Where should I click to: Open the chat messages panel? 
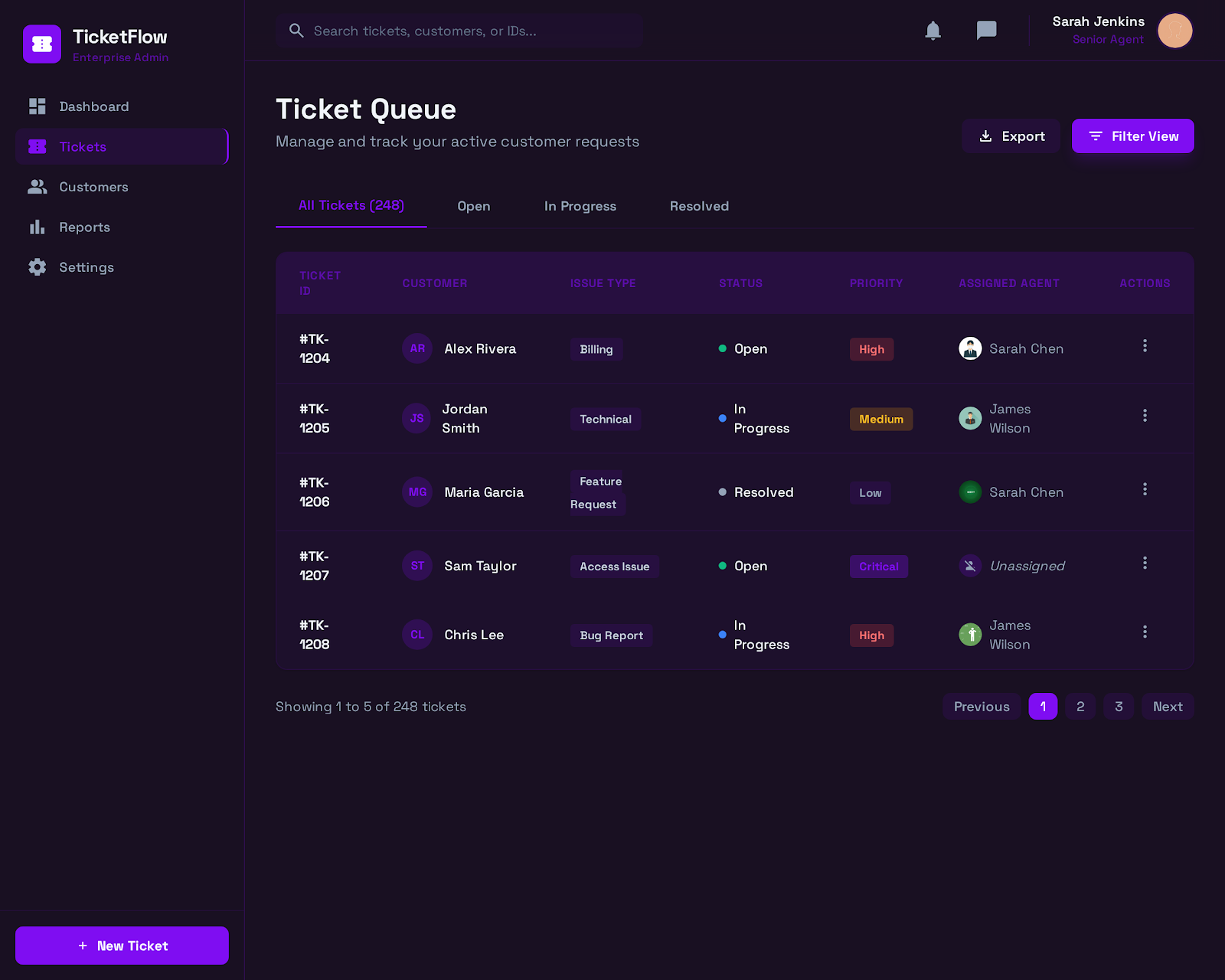click(x=986, y=31)
